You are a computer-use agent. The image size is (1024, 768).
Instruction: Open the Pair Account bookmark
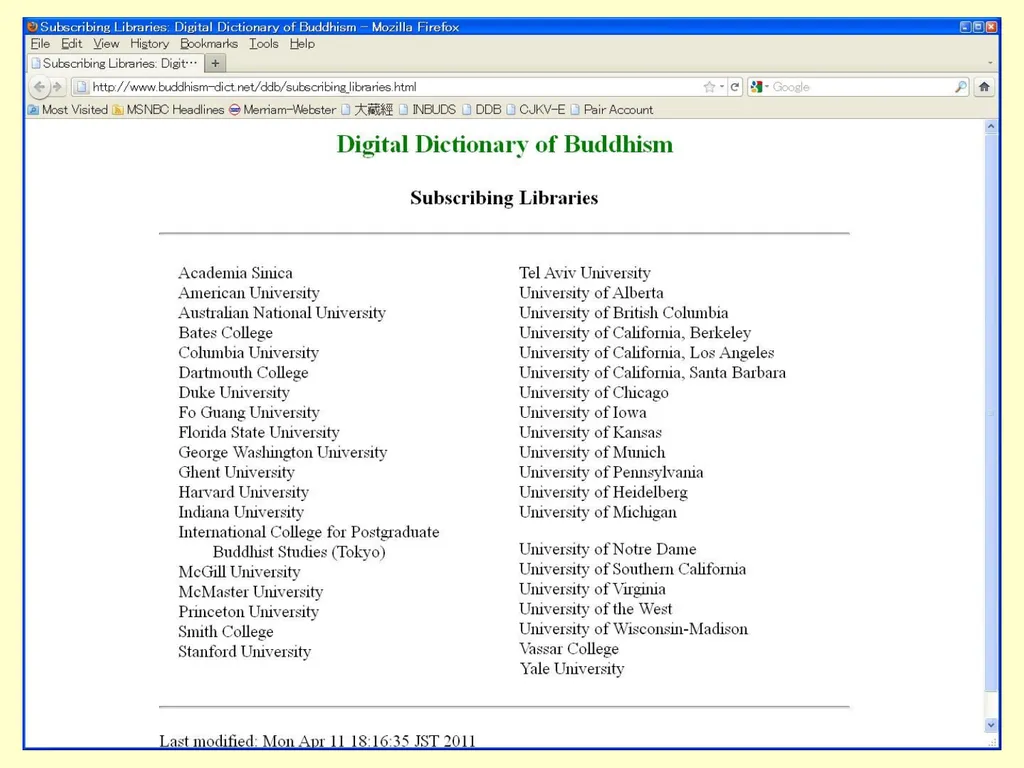click(612, 110)
